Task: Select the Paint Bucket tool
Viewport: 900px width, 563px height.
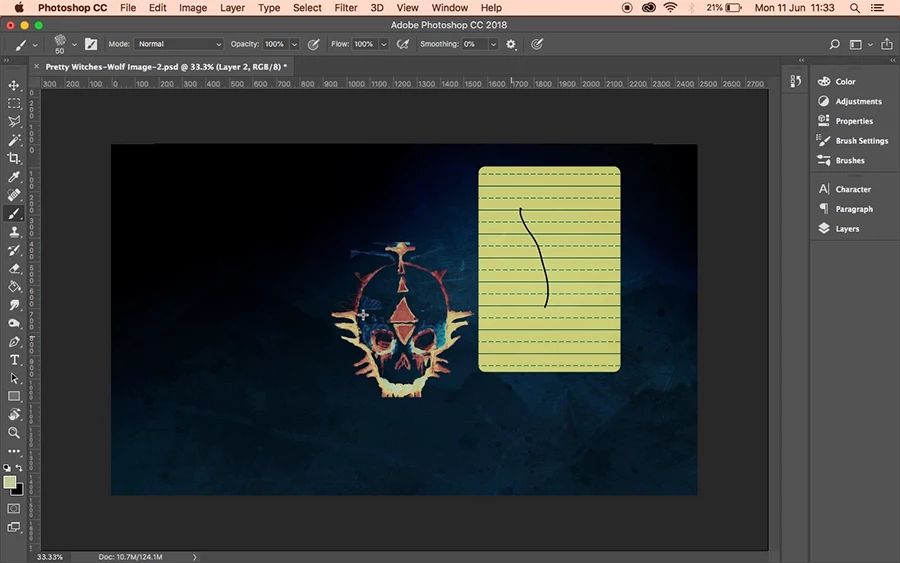Action: (14, 287)
